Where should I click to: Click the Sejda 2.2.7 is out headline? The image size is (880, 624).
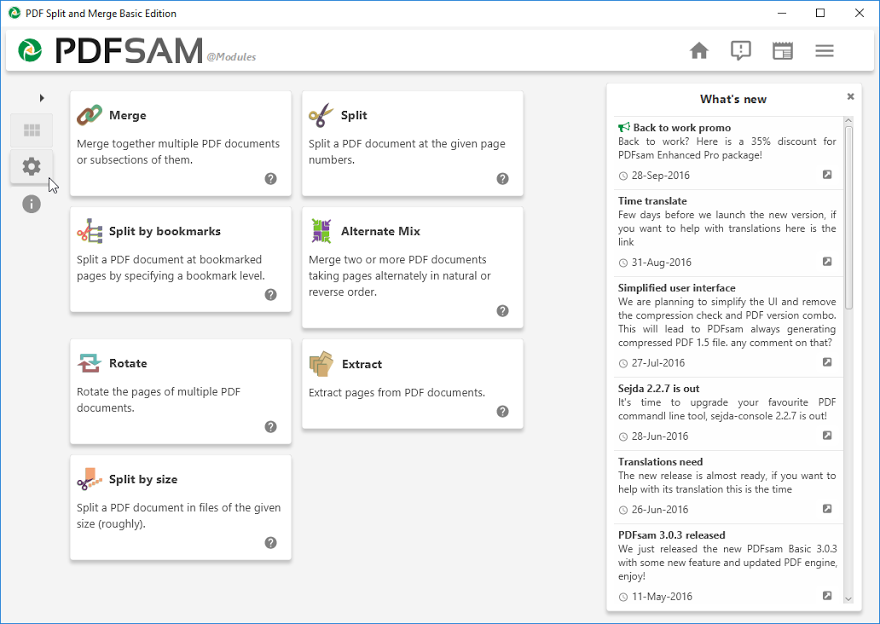coord(658,388)
